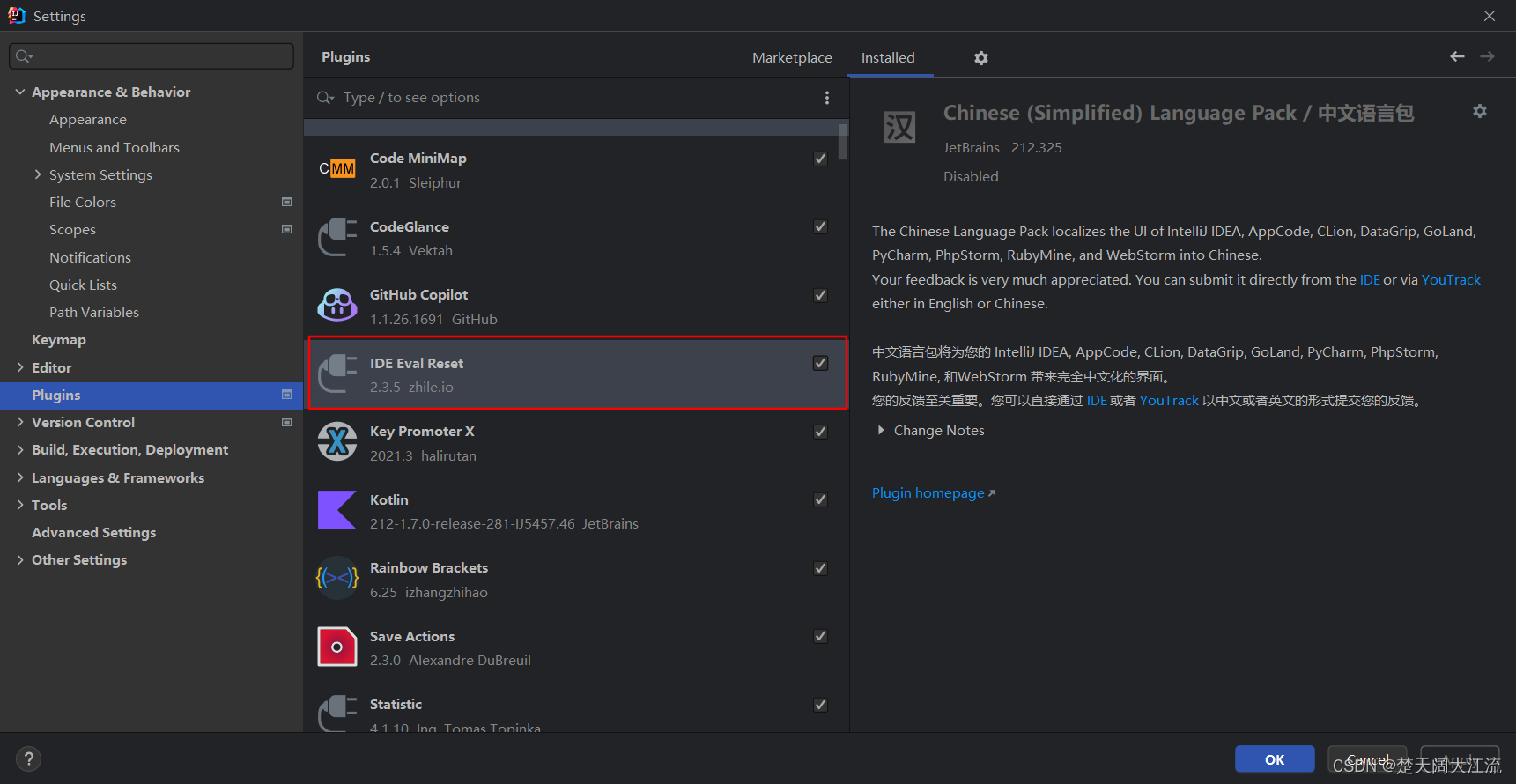The image size is (1516, 784).
Task: Uncheck the Key Promoter X plugin
Action: point(820,432)
